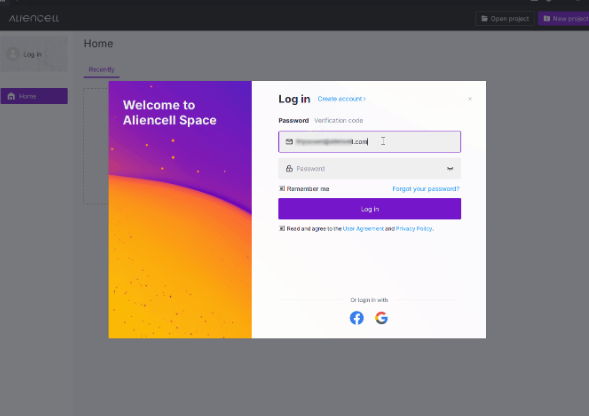Click the Aliencell logo
The width and height of the screenshot is (589, 416).
tap(34, 18)
